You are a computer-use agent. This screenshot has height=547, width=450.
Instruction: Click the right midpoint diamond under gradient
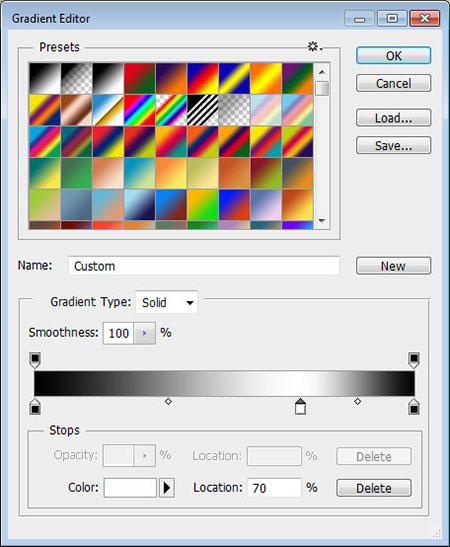click(x=357, y=402)
